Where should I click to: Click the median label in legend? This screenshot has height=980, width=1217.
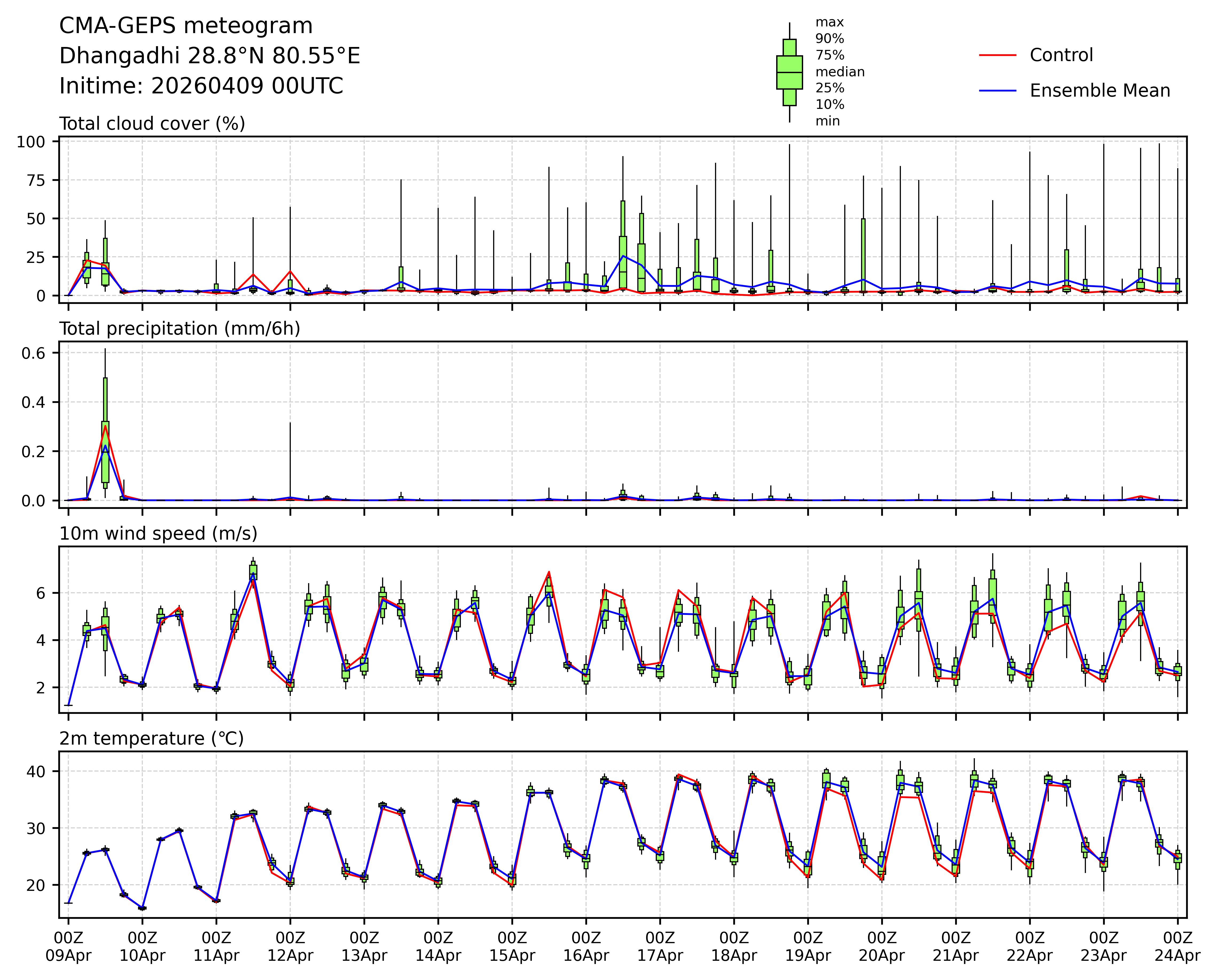pos(840,72)
